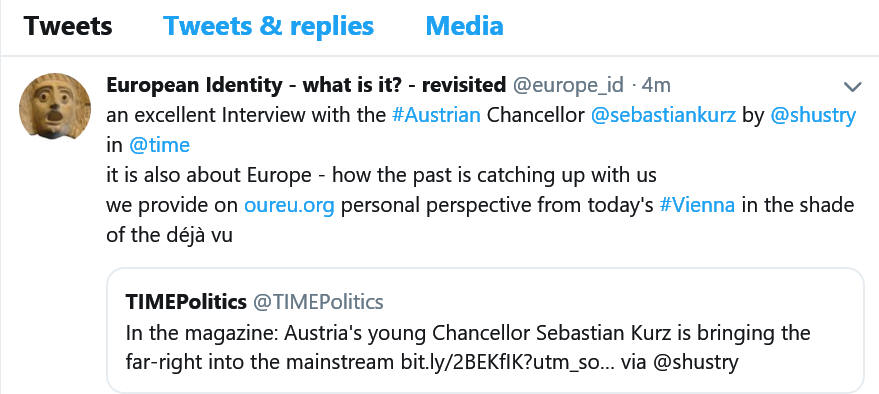Open the 4m tweet timestamp
The height and width of the screenshot is (394, 879).
[656, 86]
